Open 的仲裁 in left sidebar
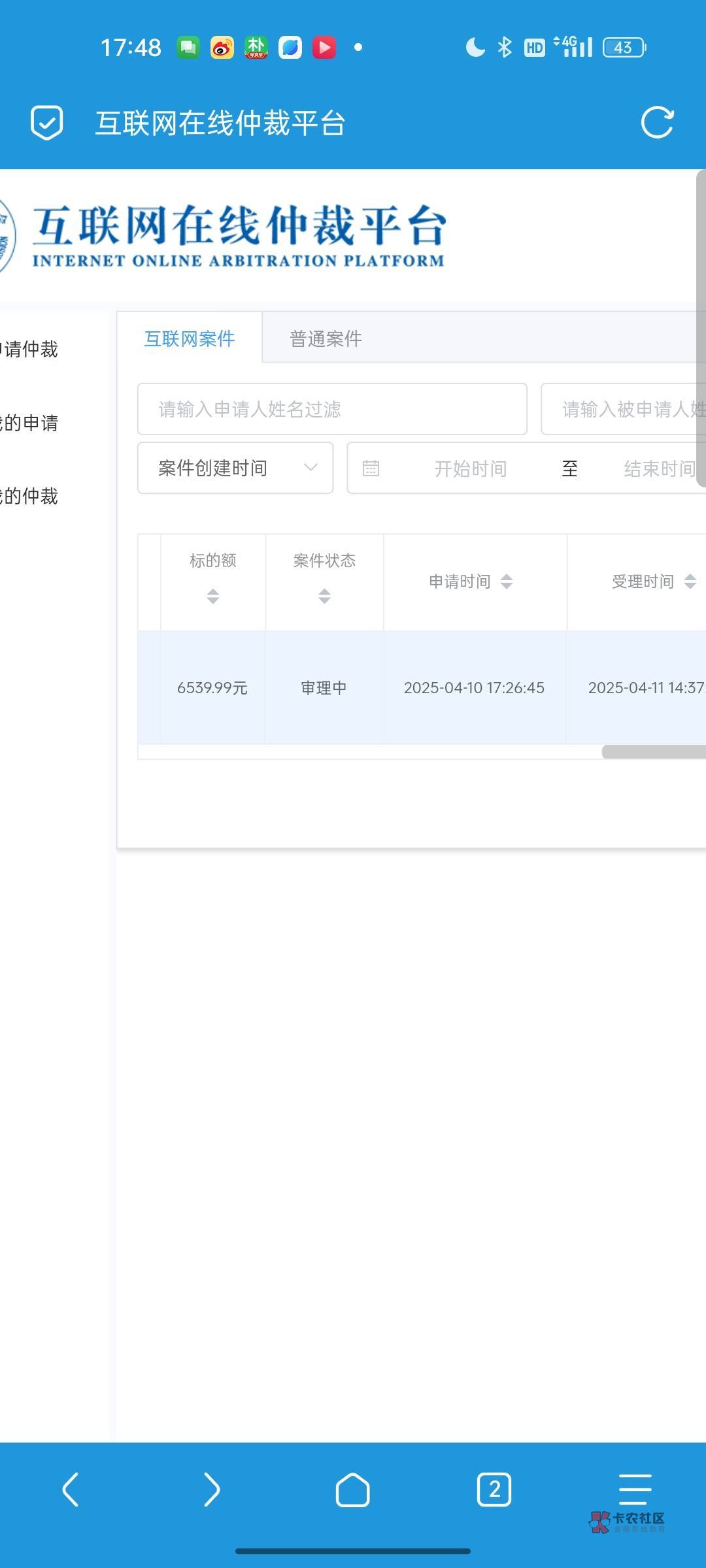 click(29, 497)
